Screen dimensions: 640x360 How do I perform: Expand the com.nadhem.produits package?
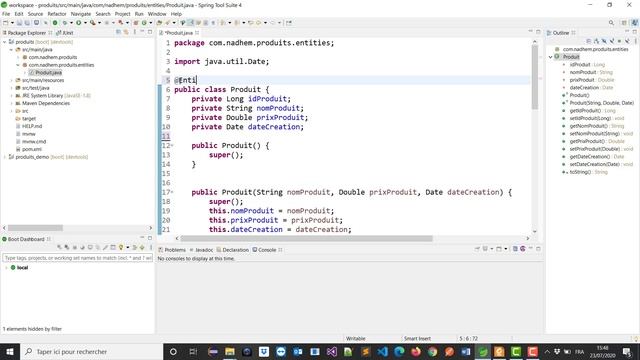pyautogui.click(x=18, y=57)
